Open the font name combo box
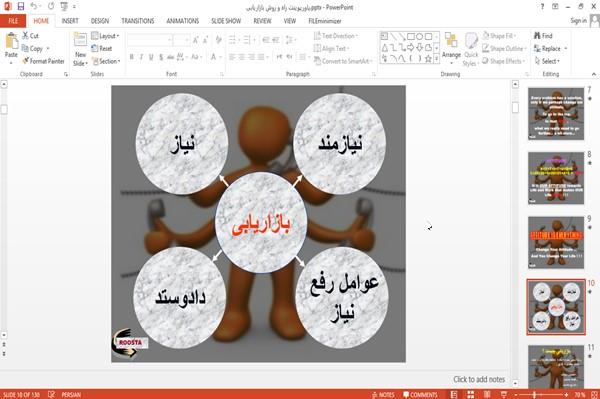Image resolution: width=600 pixels, height=399 pixels. [150, 40]
